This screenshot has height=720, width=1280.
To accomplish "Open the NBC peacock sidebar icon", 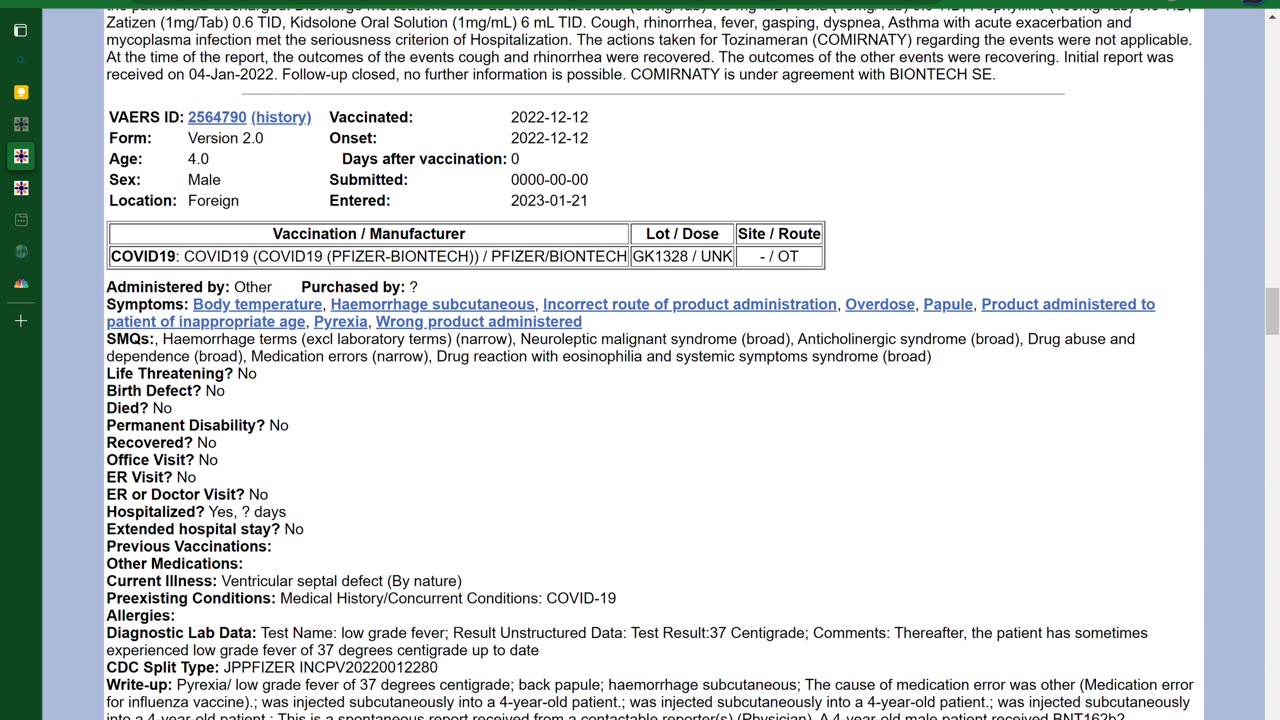I will pyautogui.click(x=21, y=283).
